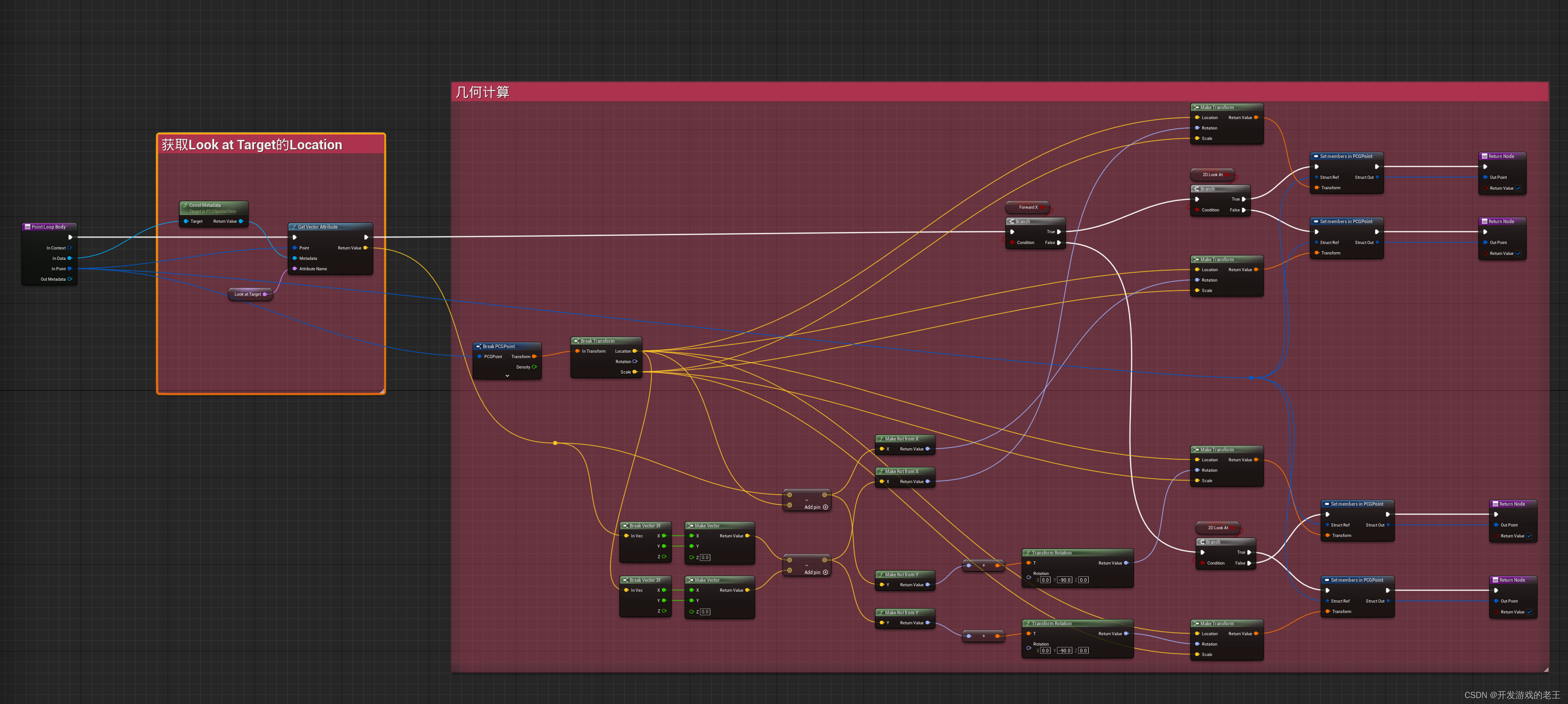The image size is (1568, 704).
Task: Select the Look at Target variable node
Action: pos(250,294)
